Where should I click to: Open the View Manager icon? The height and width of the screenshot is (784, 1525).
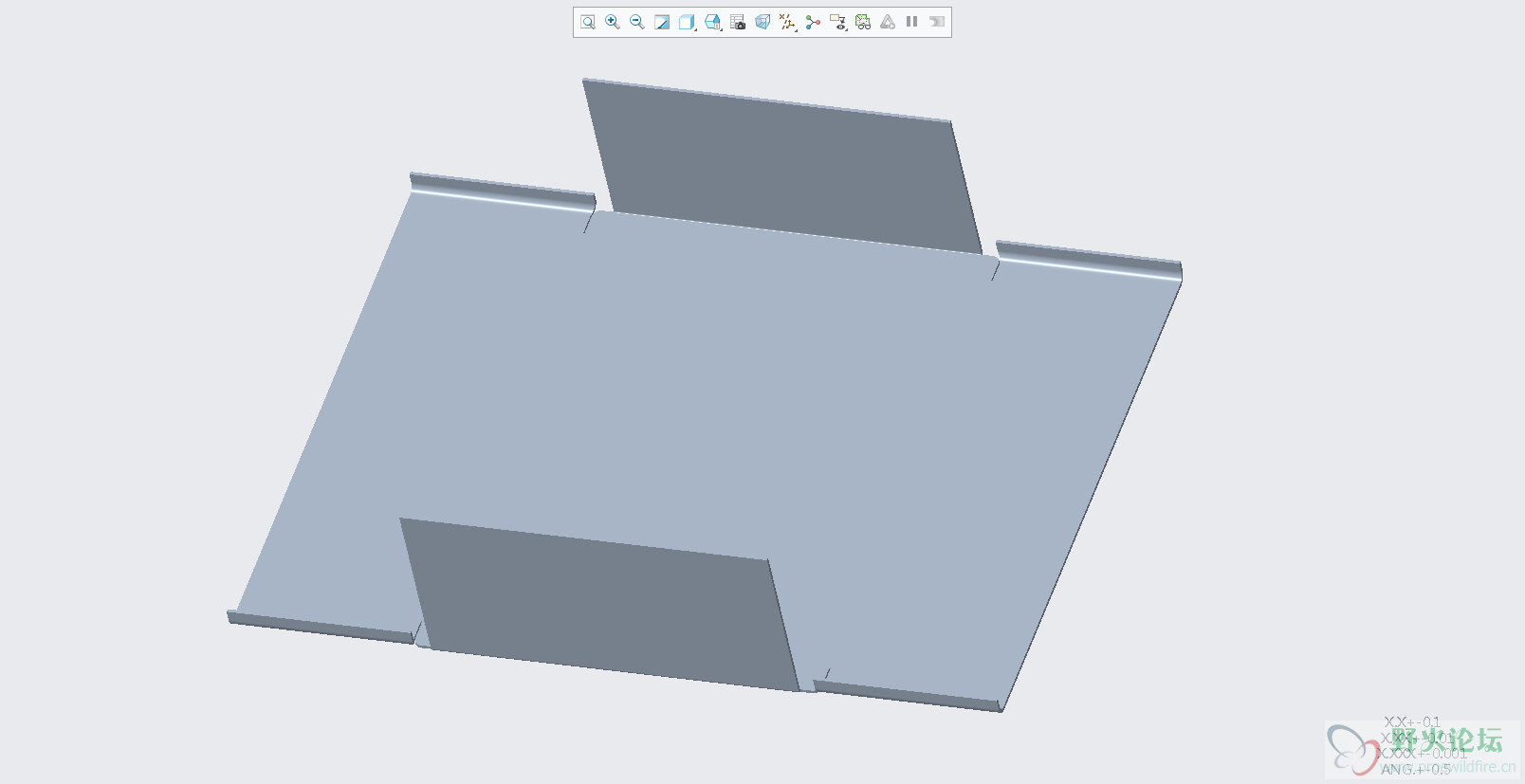(x=738, y=22)
